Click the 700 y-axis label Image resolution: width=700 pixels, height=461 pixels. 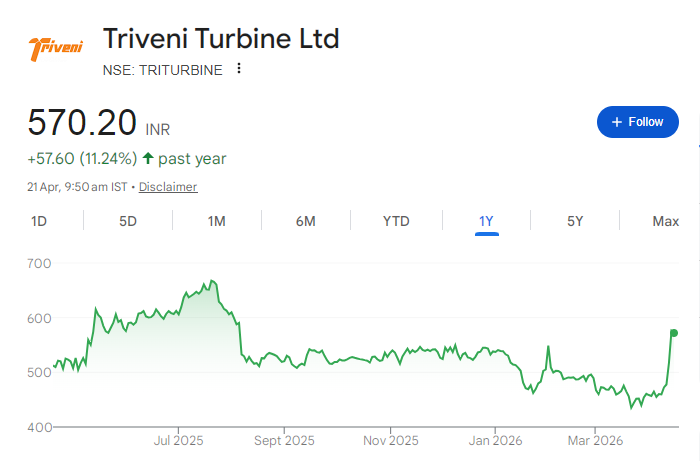(39, 263)
